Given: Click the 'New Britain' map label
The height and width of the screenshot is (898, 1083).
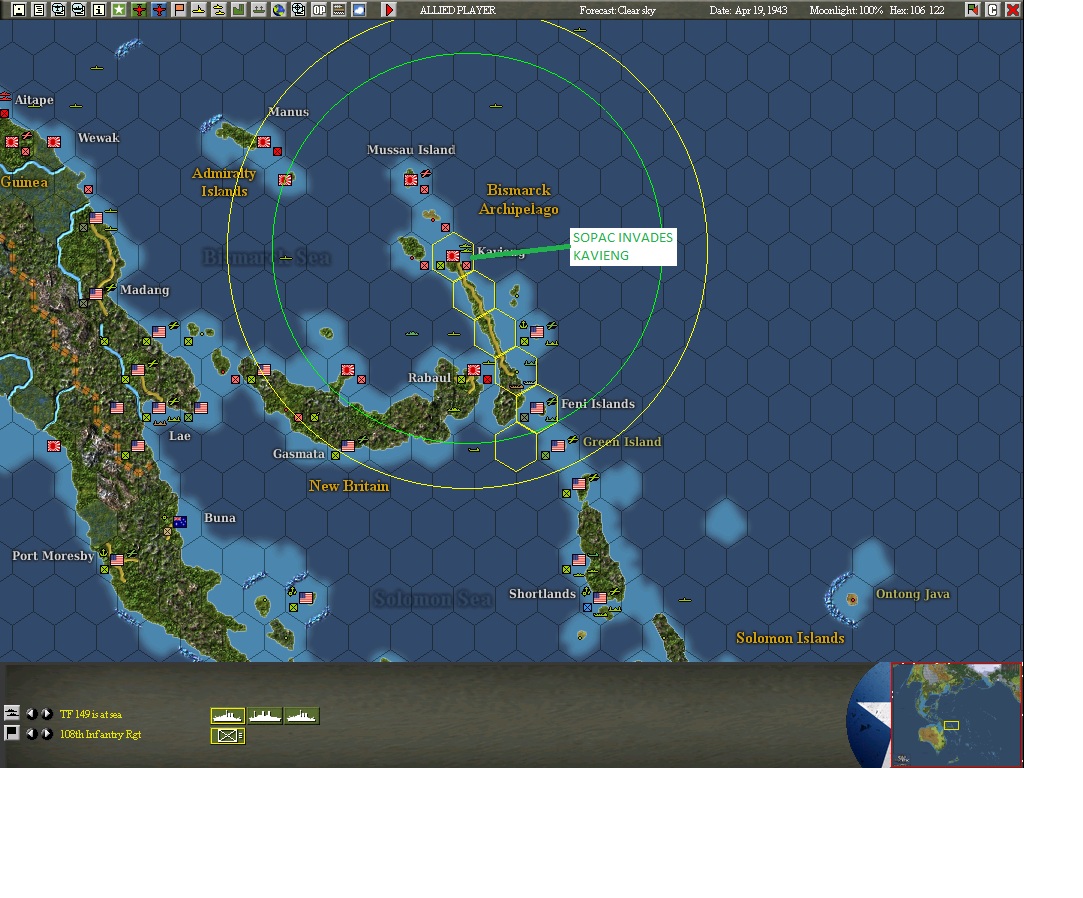Looking at the screenshot, I should click(349, 486).
